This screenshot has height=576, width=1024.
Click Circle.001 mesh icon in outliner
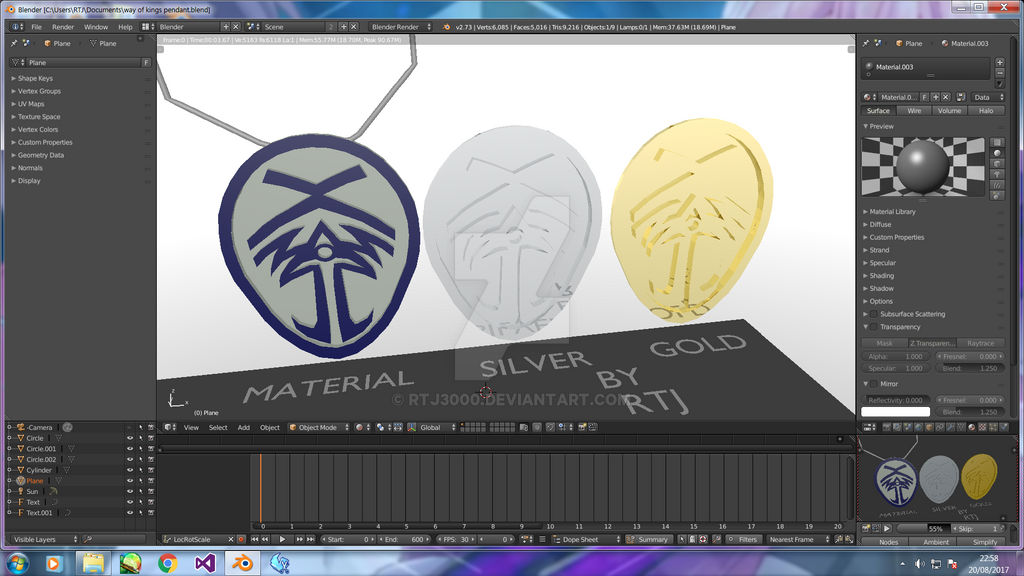[x=21, y=449]
